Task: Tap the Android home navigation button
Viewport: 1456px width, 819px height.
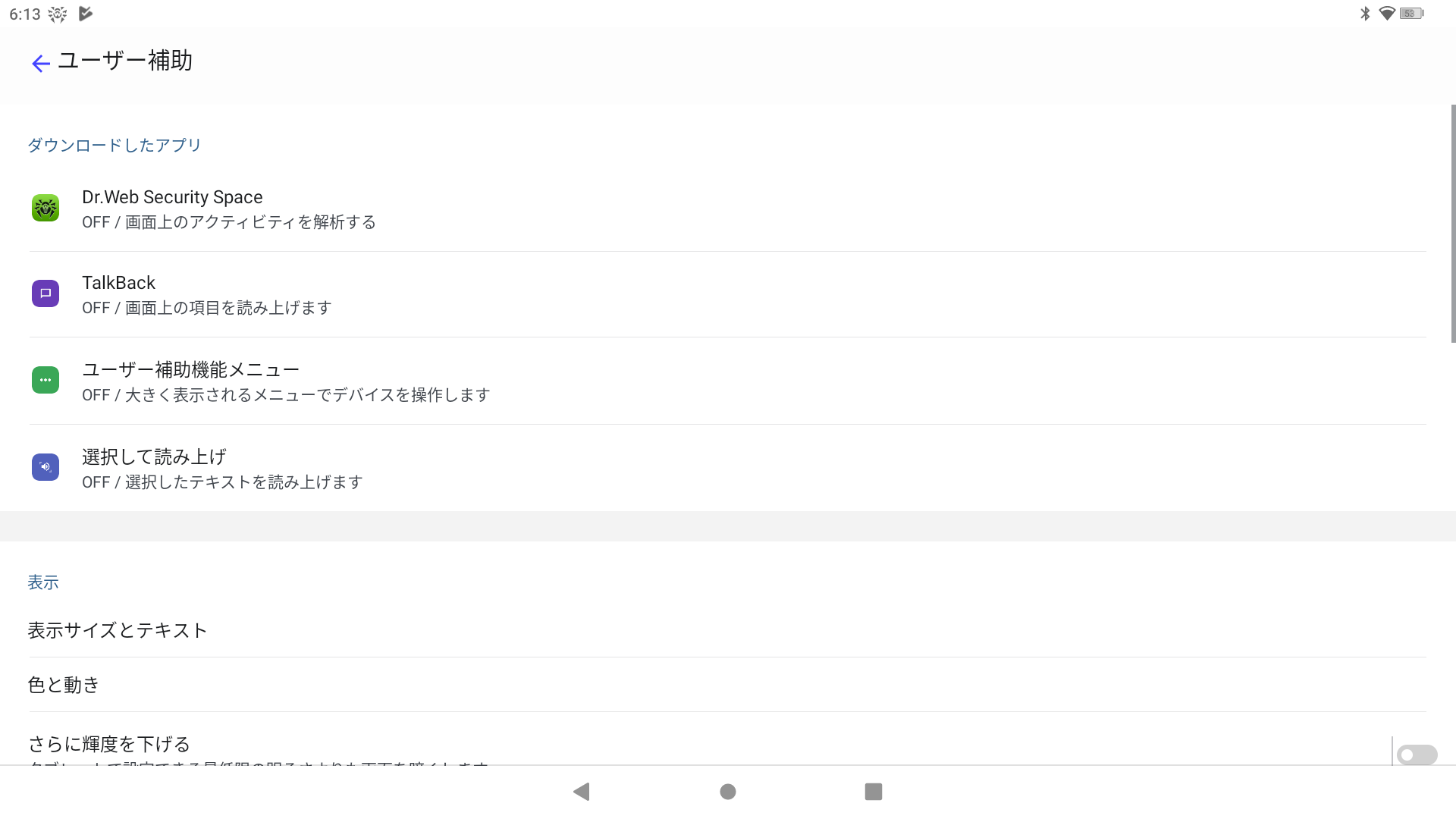Action: pos(728,792)
